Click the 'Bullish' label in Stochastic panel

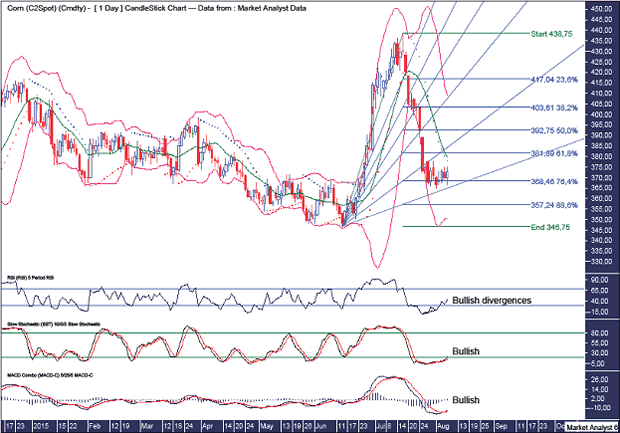[x=469, y=352]
